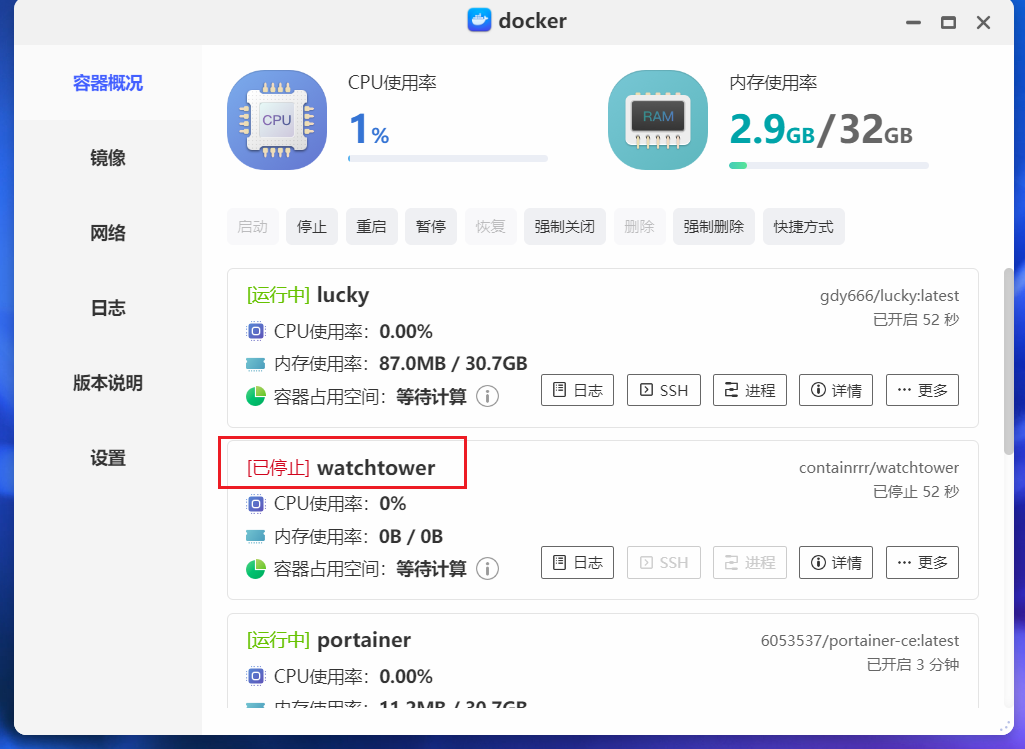Click the 重启 (restart) button

(x=371, y=226)
